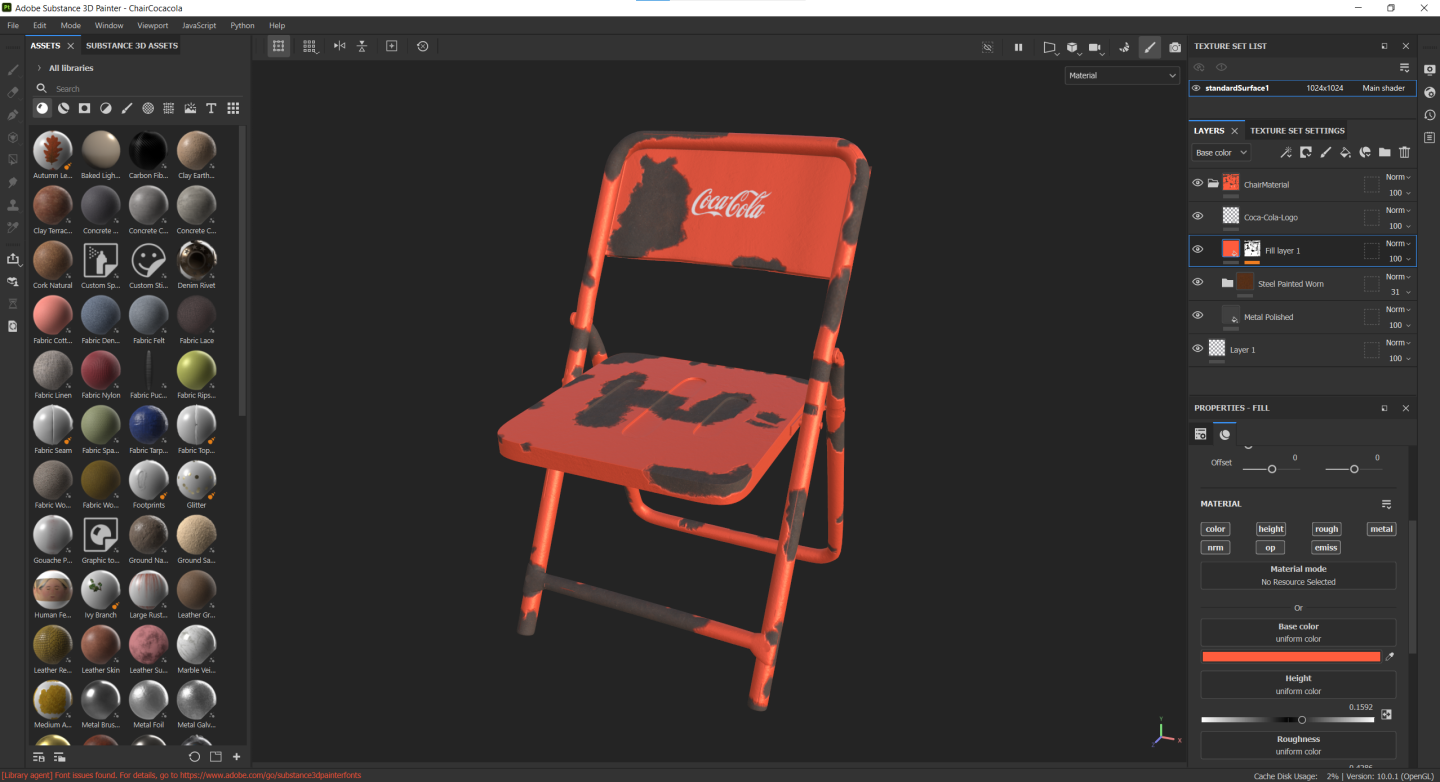Open blend mode dropdown for ChairMaterial
This screenshot has height=782, width=1440.
point(1398,177)
